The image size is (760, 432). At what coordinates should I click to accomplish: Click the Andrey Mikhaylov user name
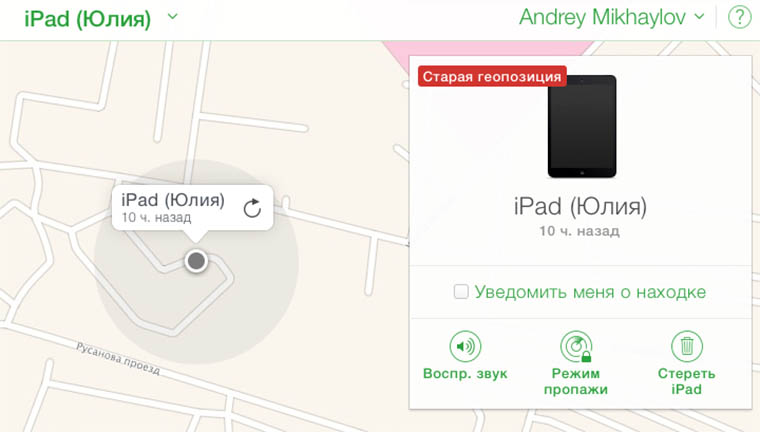point(602,17)
